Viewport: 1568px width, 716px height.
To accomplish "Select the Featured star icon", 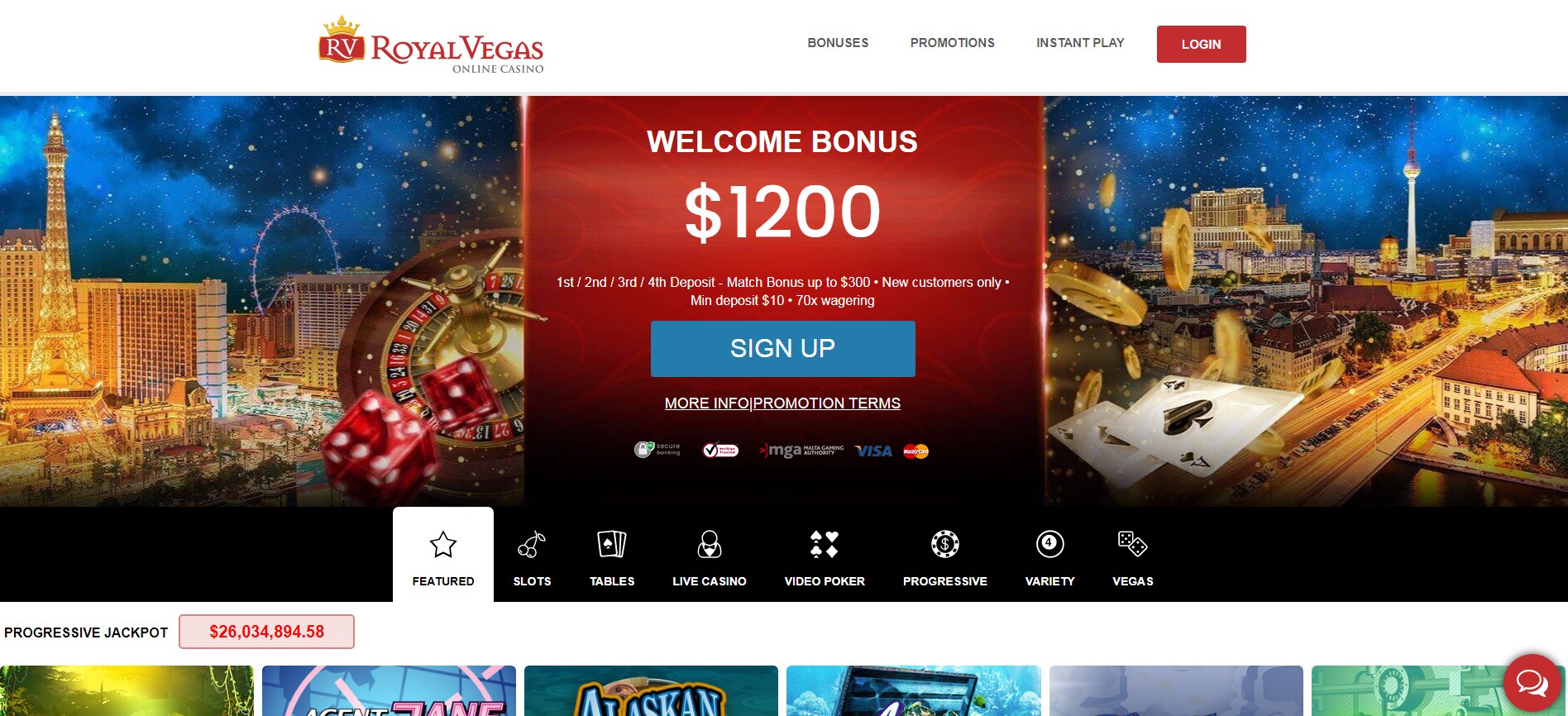I will [443, 544].
